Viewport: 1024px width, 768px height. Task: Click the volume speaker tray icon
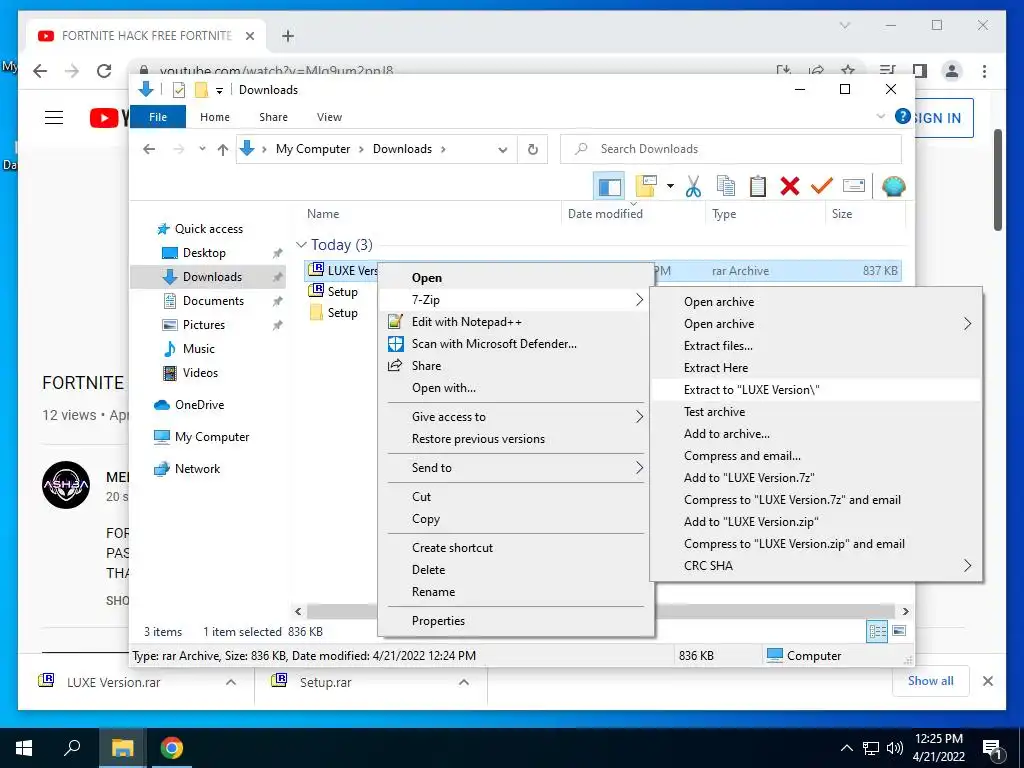pyautogui.click(x=895, y=748)
